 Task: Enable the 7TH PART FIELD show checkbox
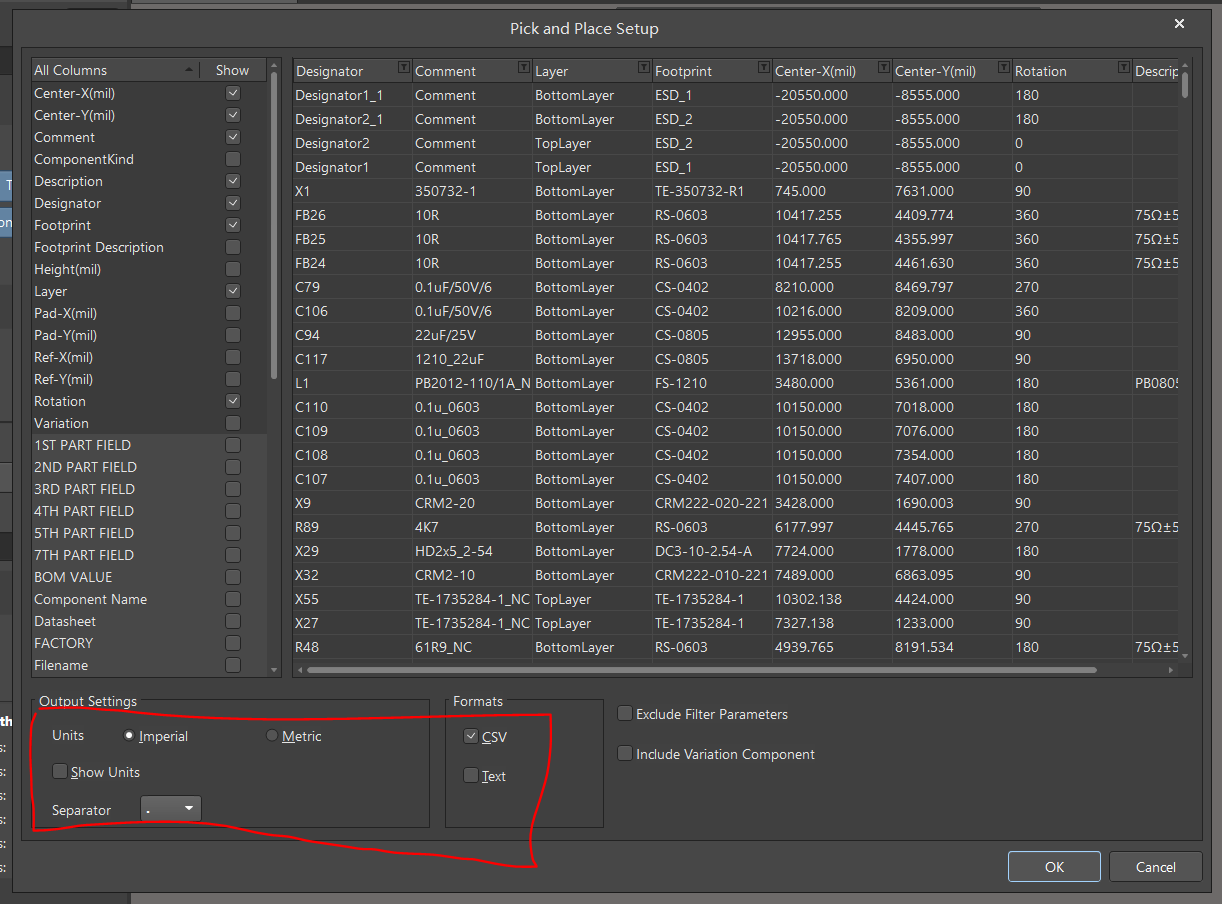tap(233, 555)
